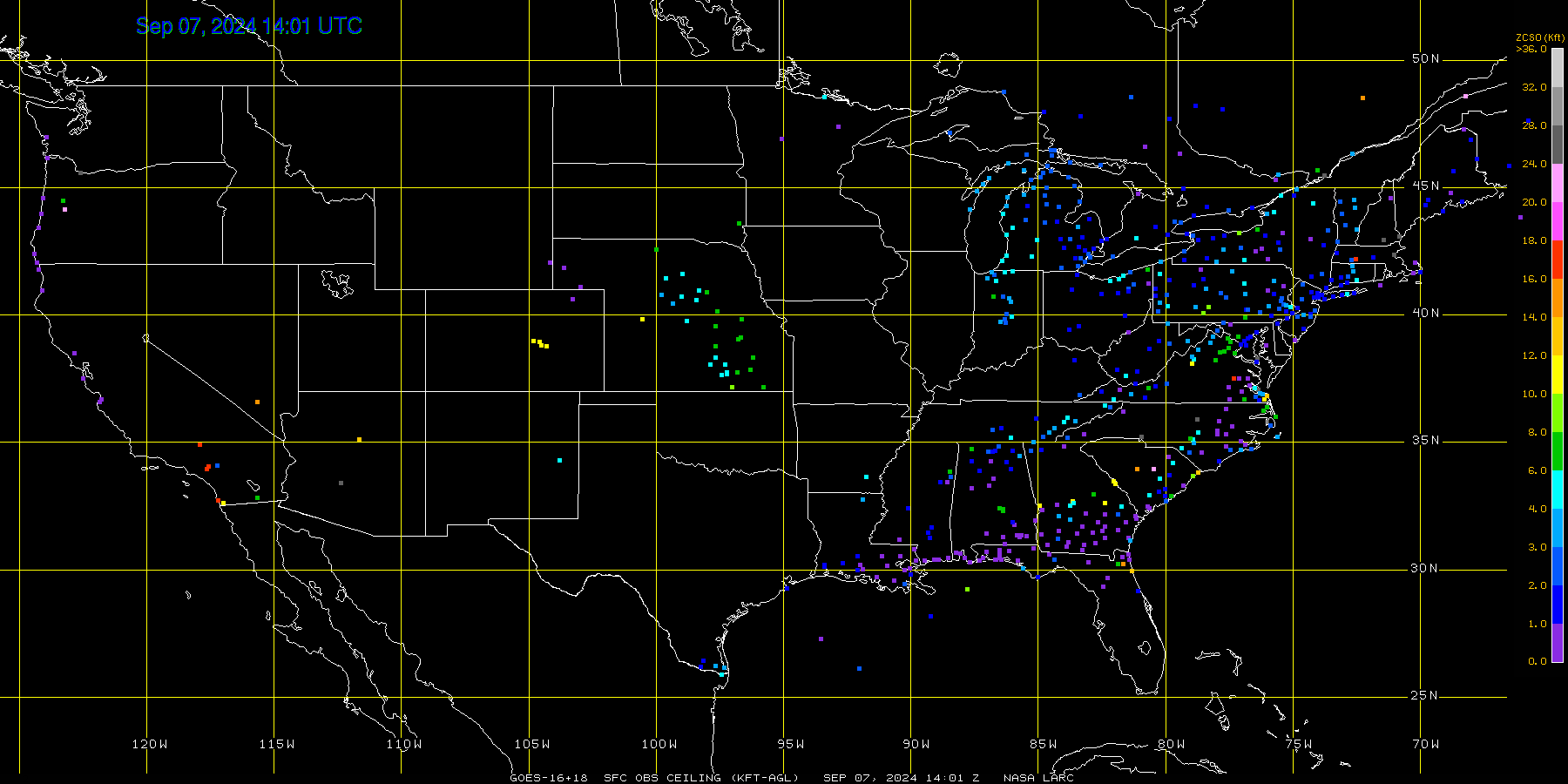
Task: Click 'SFC OBS CEILING (KFT-AGL)' caption text
Action: point(701,778)
